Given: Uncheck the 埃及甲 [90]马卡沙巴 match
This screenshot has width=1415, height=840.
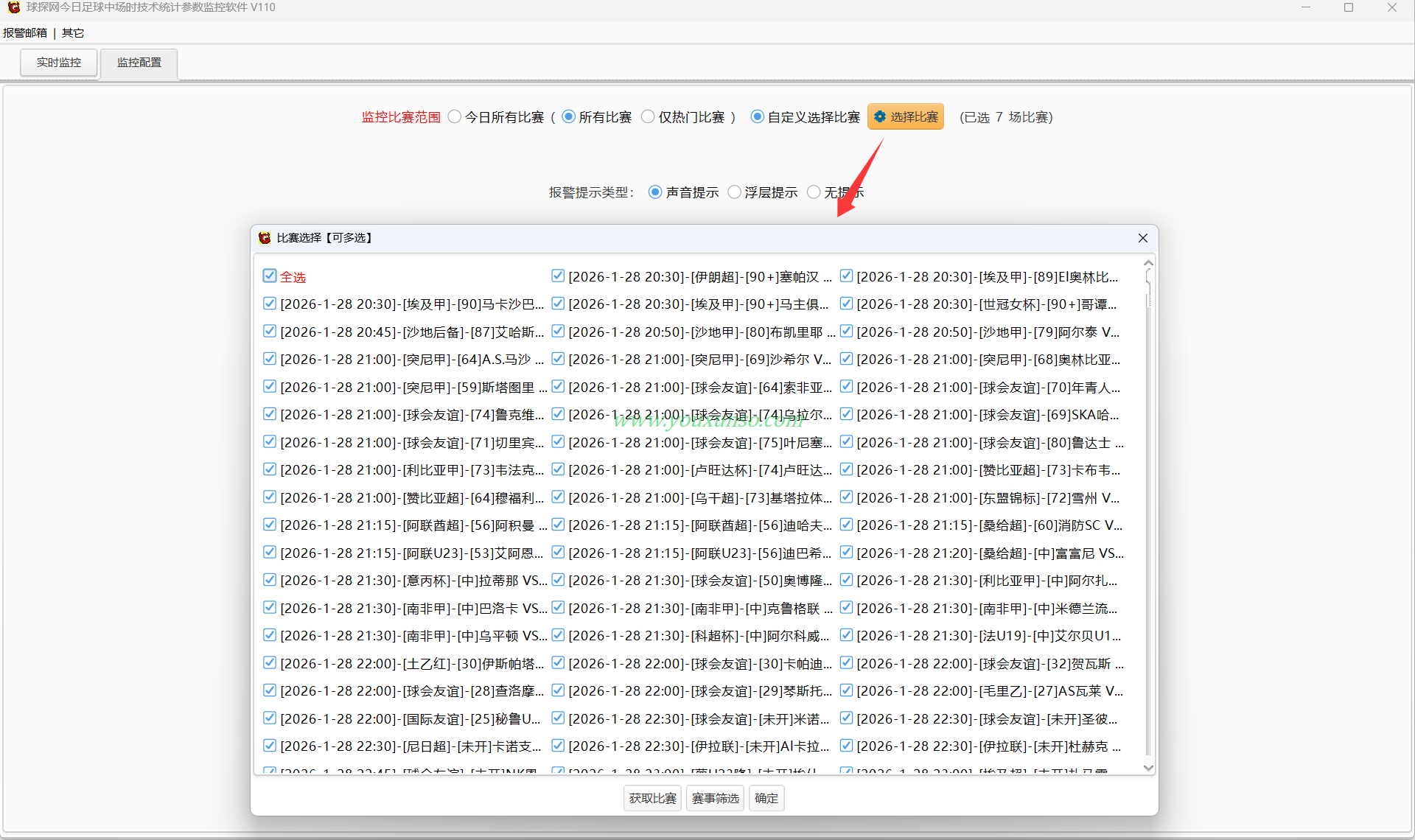Looking at the screenshot, I should 270,304.
